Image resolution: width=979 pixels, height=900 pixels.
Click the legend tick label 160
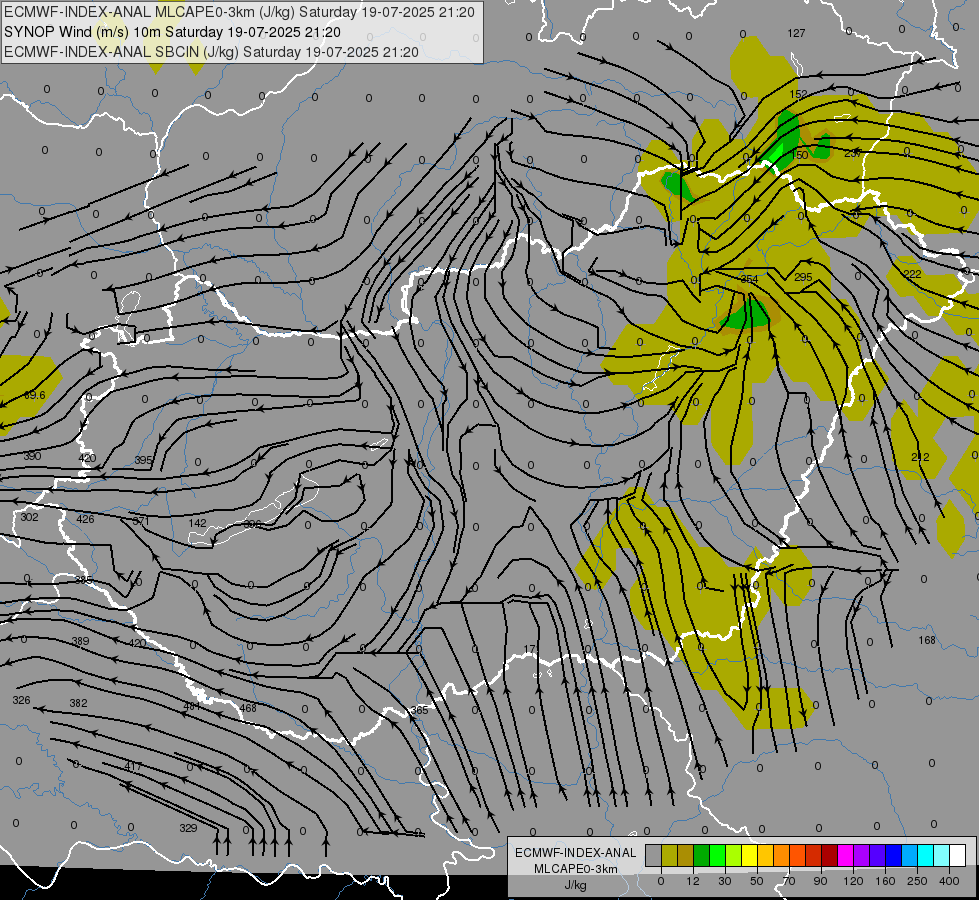(885, 881)
